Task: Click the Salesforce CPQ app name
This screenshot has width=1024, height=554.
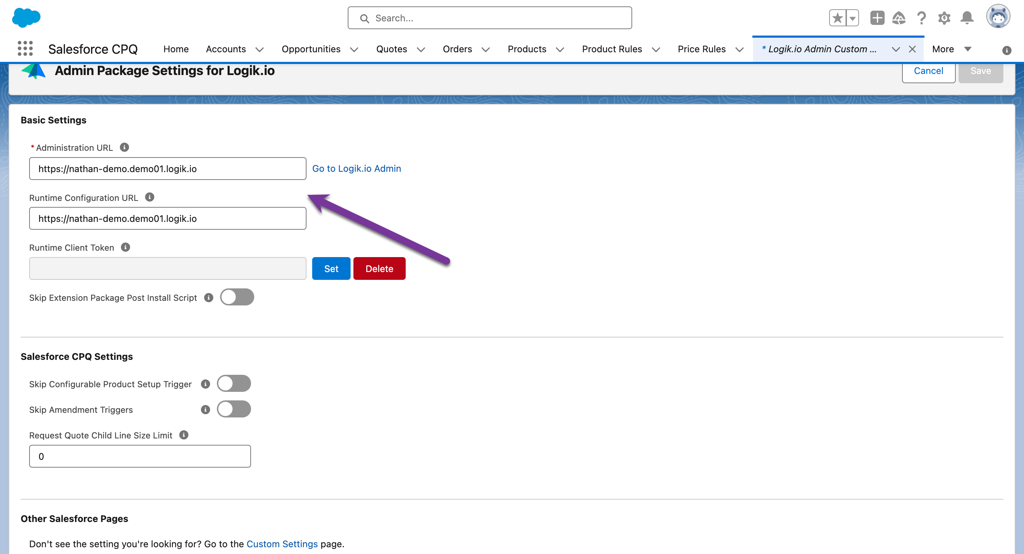Action: [x=93, y=49]
